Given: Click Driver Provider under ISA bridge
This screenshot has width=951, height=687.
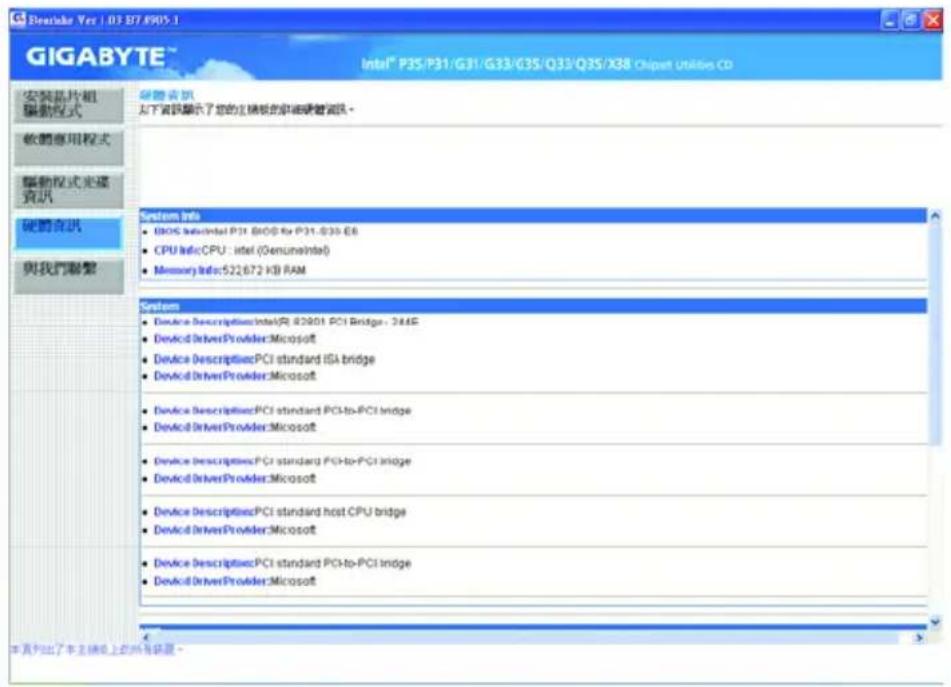Looking at the screenshot, I should (x=235, y=376).
